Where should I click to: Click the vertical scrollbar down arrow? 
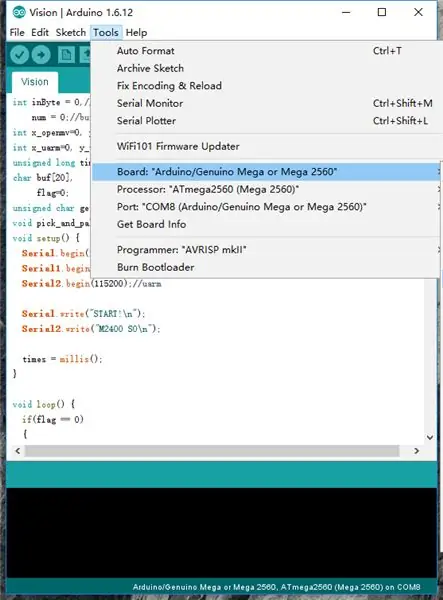[x=430, y=437]
